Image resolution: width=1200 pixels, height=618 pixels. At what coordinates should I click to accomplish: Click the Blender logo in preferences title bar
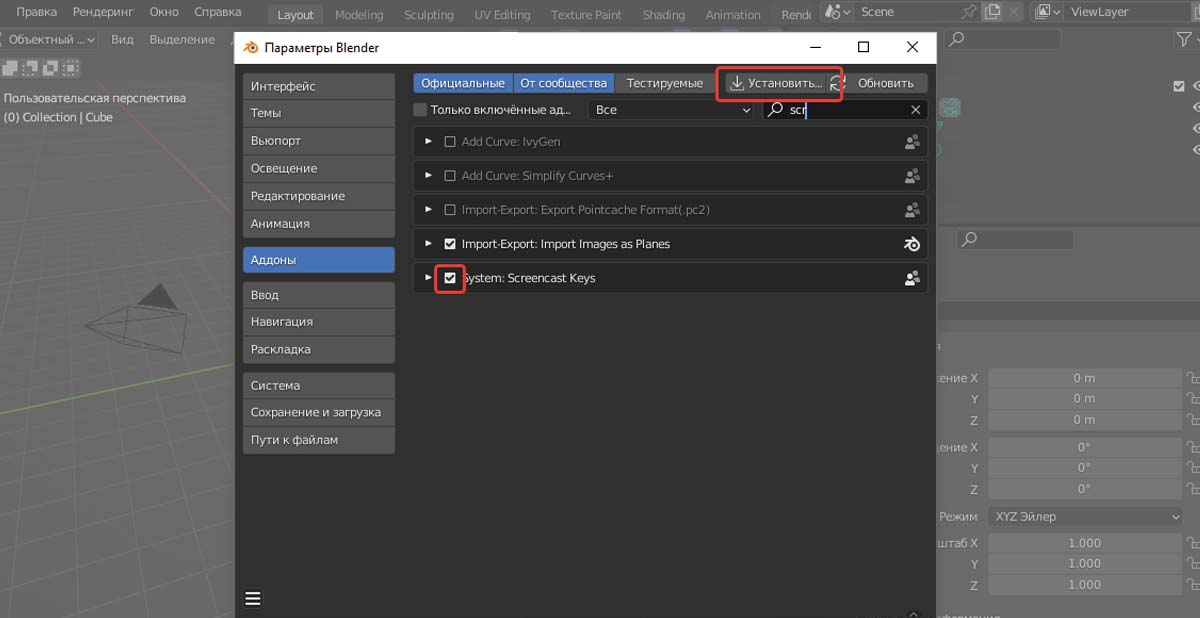250,47
